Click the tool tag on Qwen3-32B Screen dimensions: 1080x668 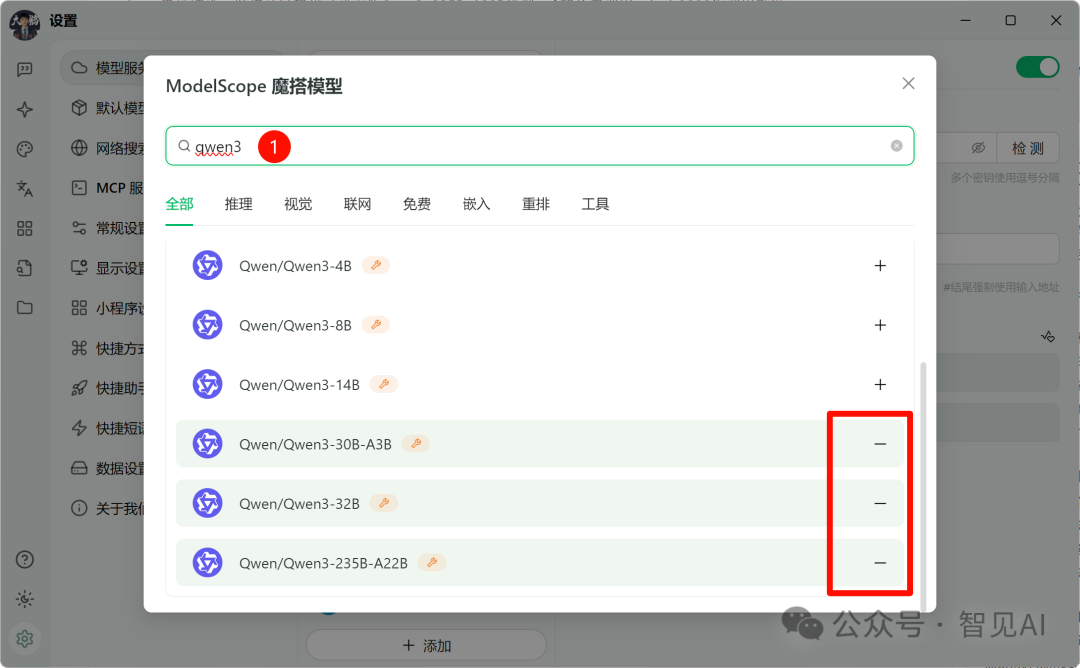(384, 503)
